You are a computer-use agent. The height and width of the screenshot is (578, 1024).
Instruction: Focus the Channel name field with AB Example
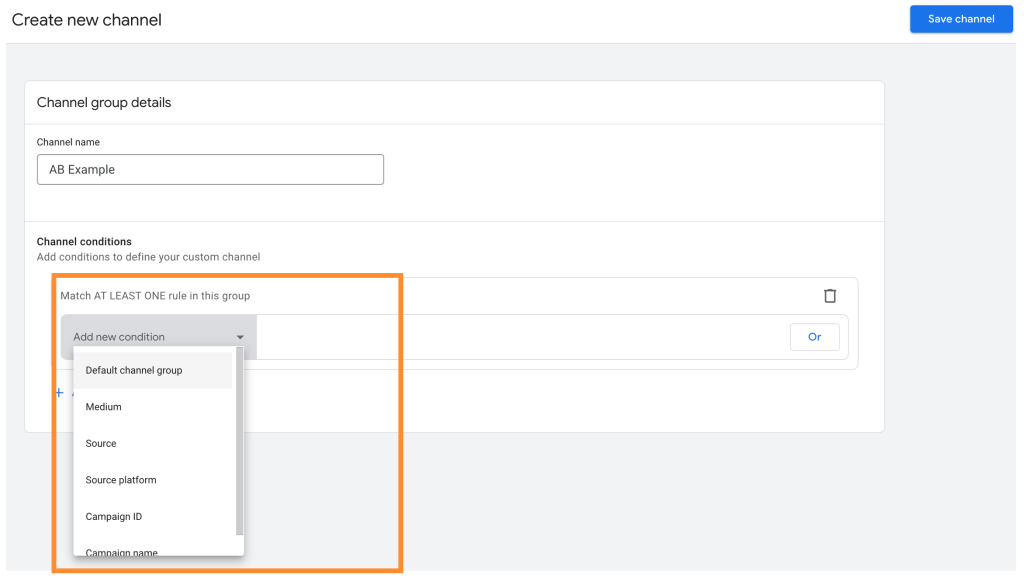coord(210,170)
